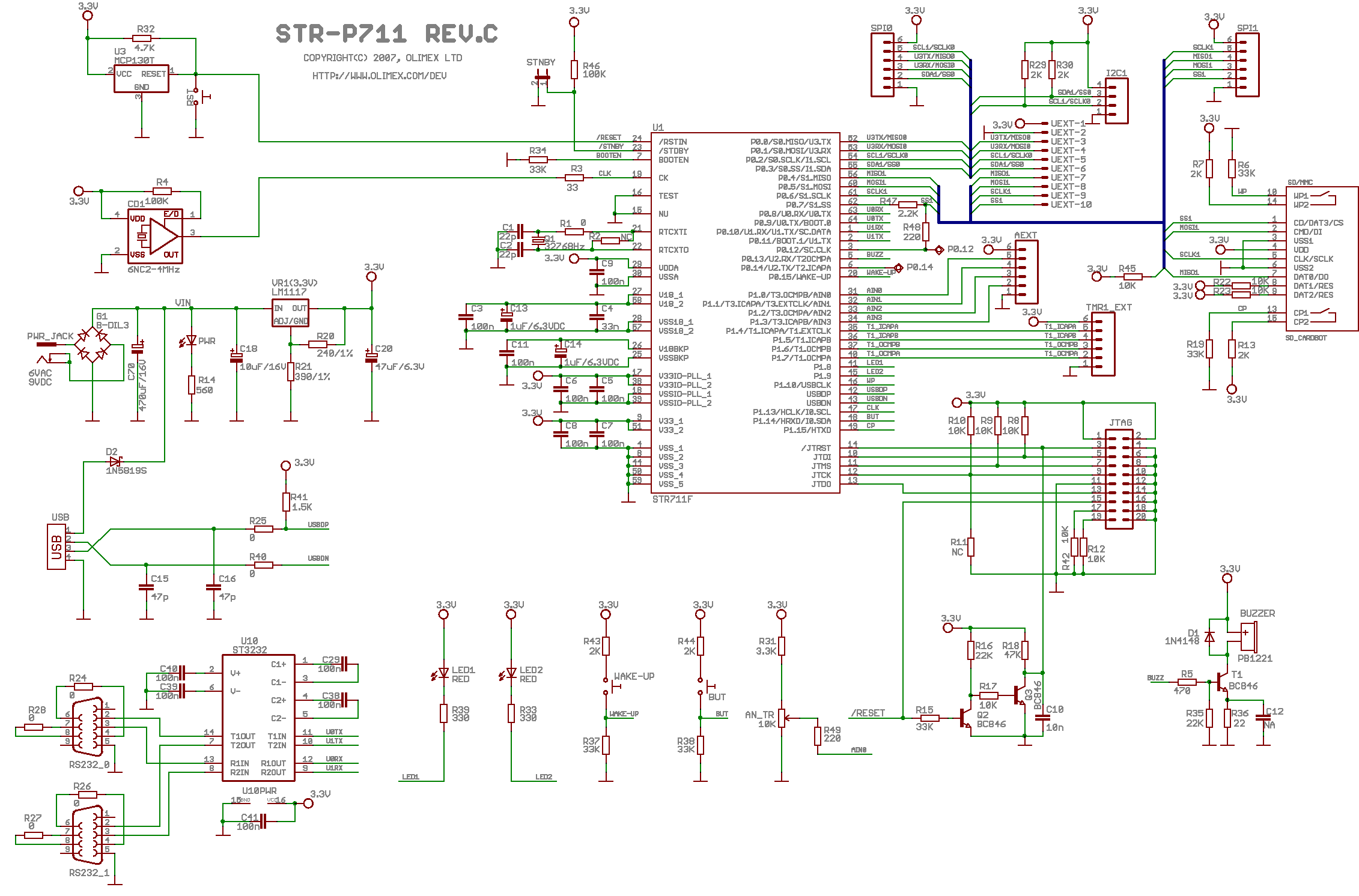Select the G1 bridge rectifier symbol
Image resolution: width=1359 pixels, height=896 pixels.
92,344
